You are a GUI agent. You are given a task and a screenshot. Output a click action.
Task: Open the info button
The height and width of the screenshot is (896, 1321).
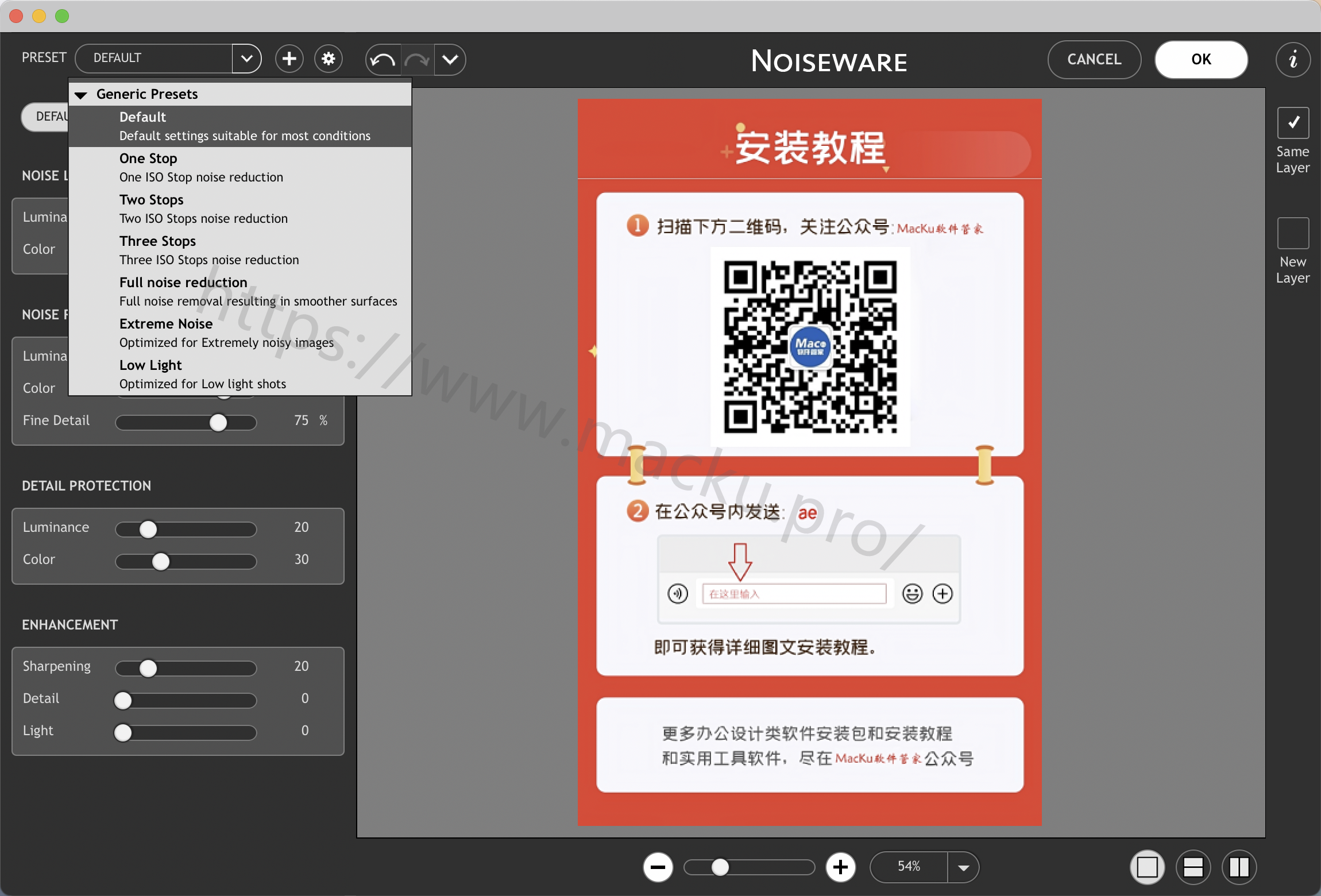pyautogui.click(x=1293, y=59)
